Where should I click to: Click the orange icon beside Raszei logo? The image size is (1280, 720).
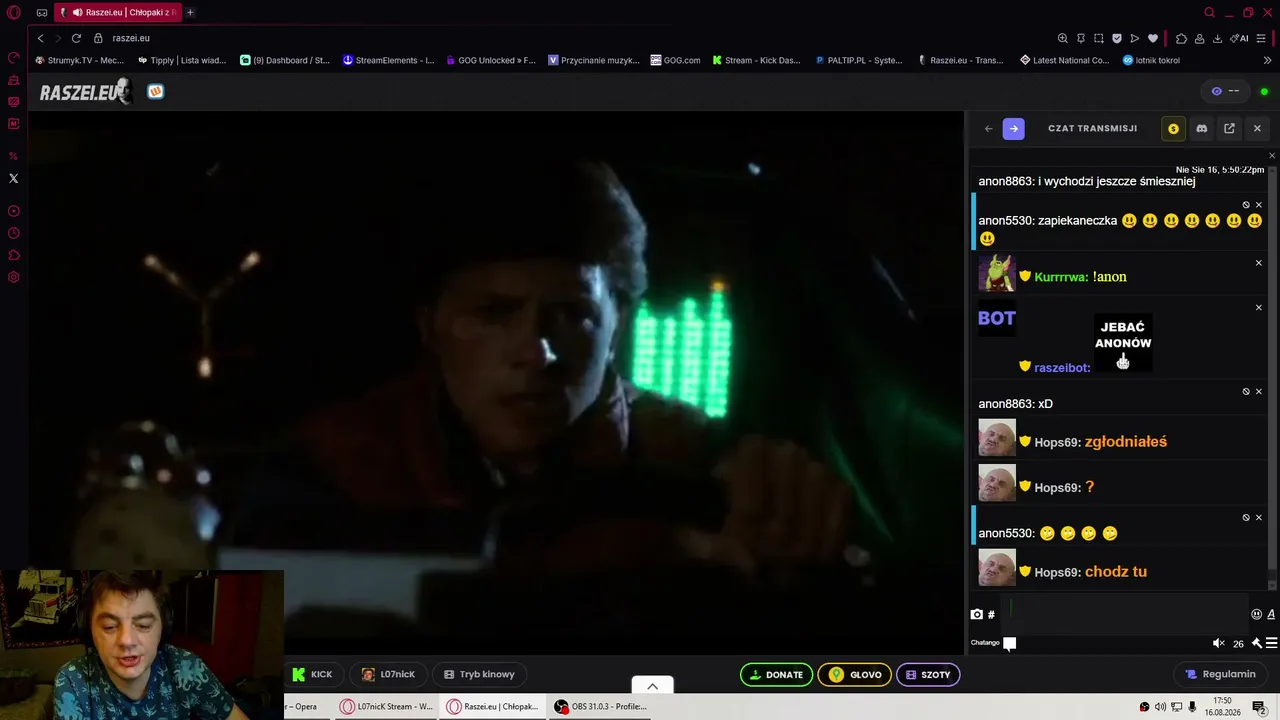coord(155,91)
